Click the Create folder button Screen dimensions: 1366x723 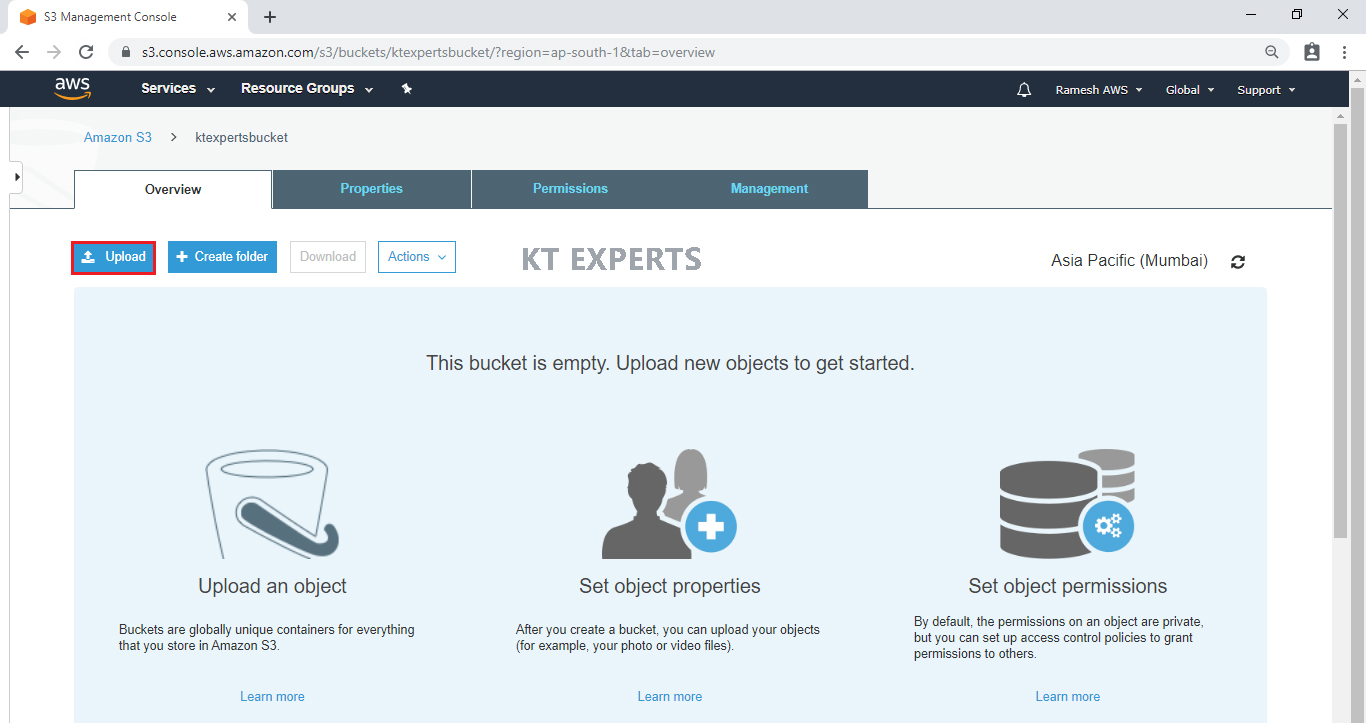(x=222, y=257)
